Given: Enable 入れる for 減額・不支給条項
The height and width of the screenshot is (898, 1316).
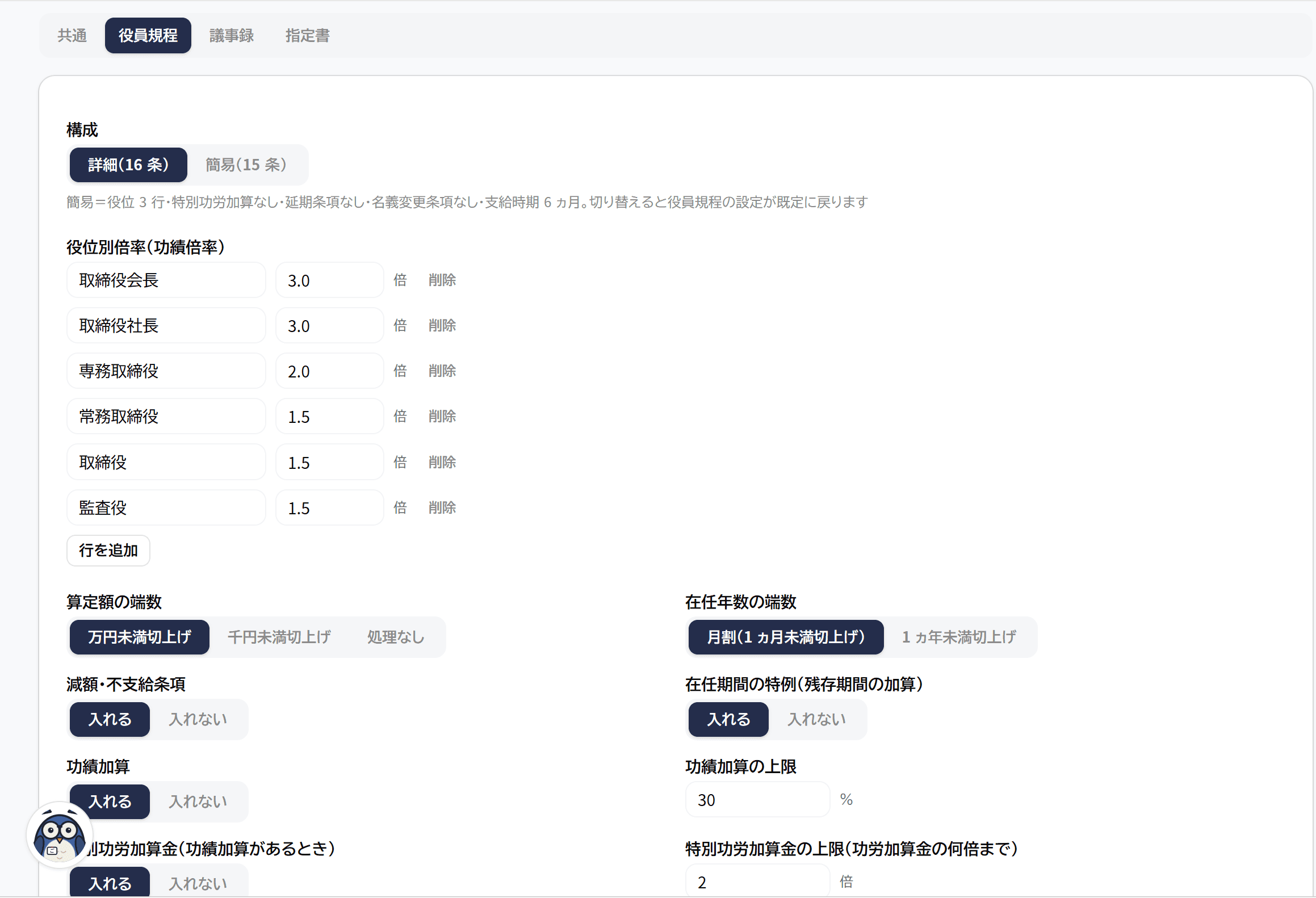Looking at the screenshot, I should pyautogui.click(x=110, y=720).
